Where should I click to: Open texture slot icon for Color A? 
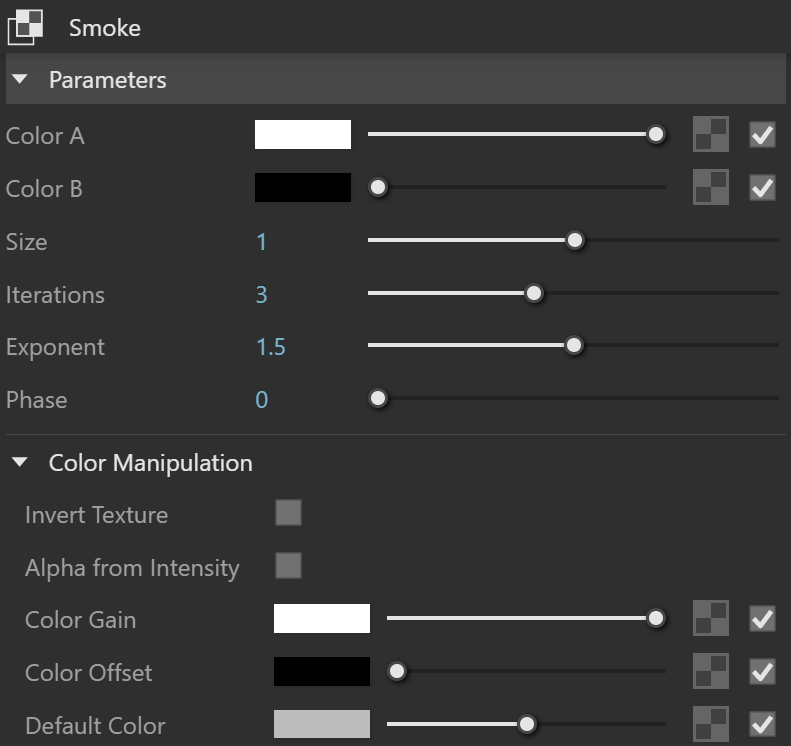click(711, 134)
